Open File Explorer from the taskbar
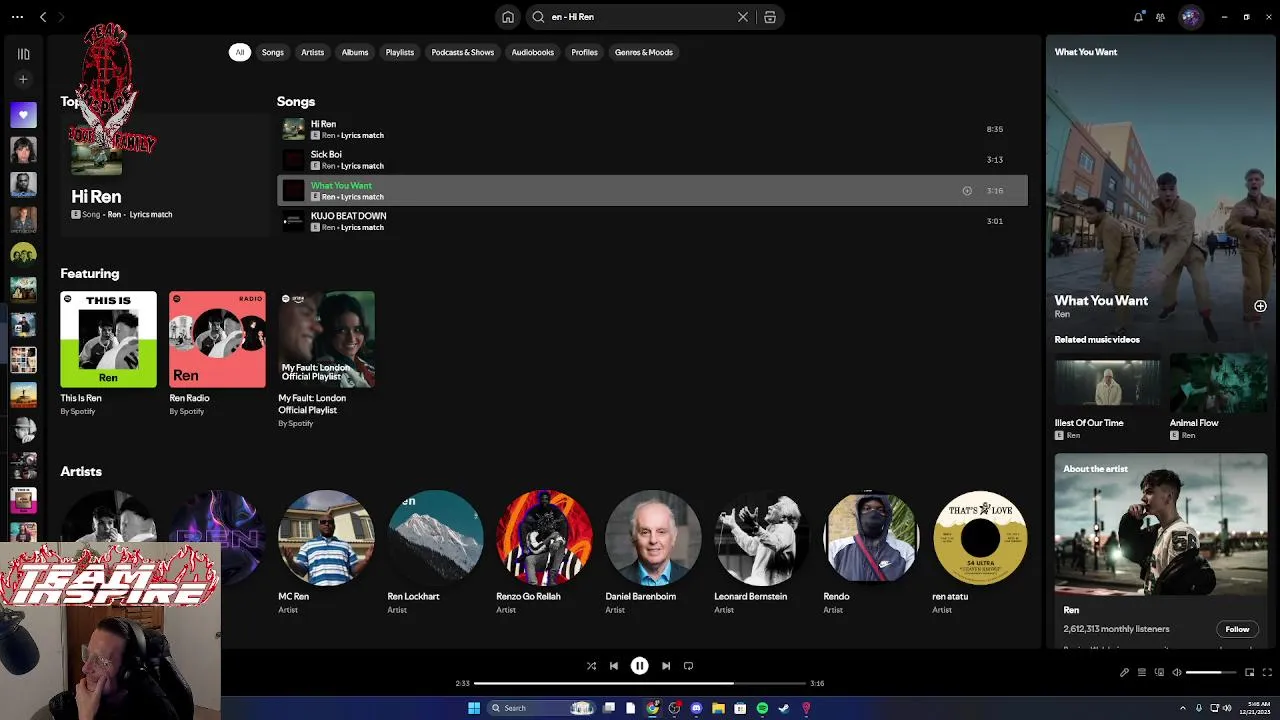This screenshot has width=1280, height=720. 718,708
